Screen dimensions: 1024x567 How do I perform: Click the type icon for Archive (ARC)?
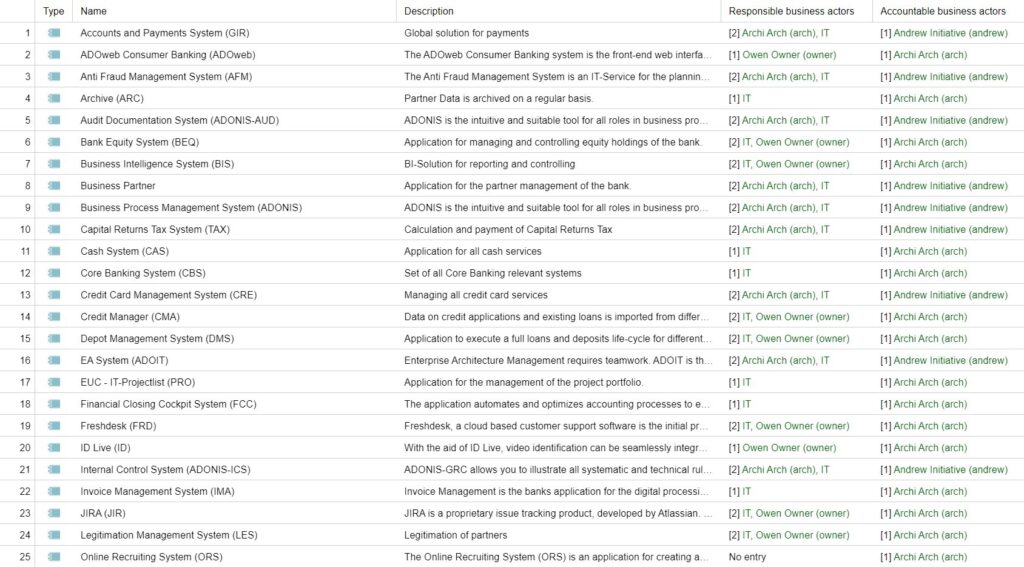[x=54, y=99]
